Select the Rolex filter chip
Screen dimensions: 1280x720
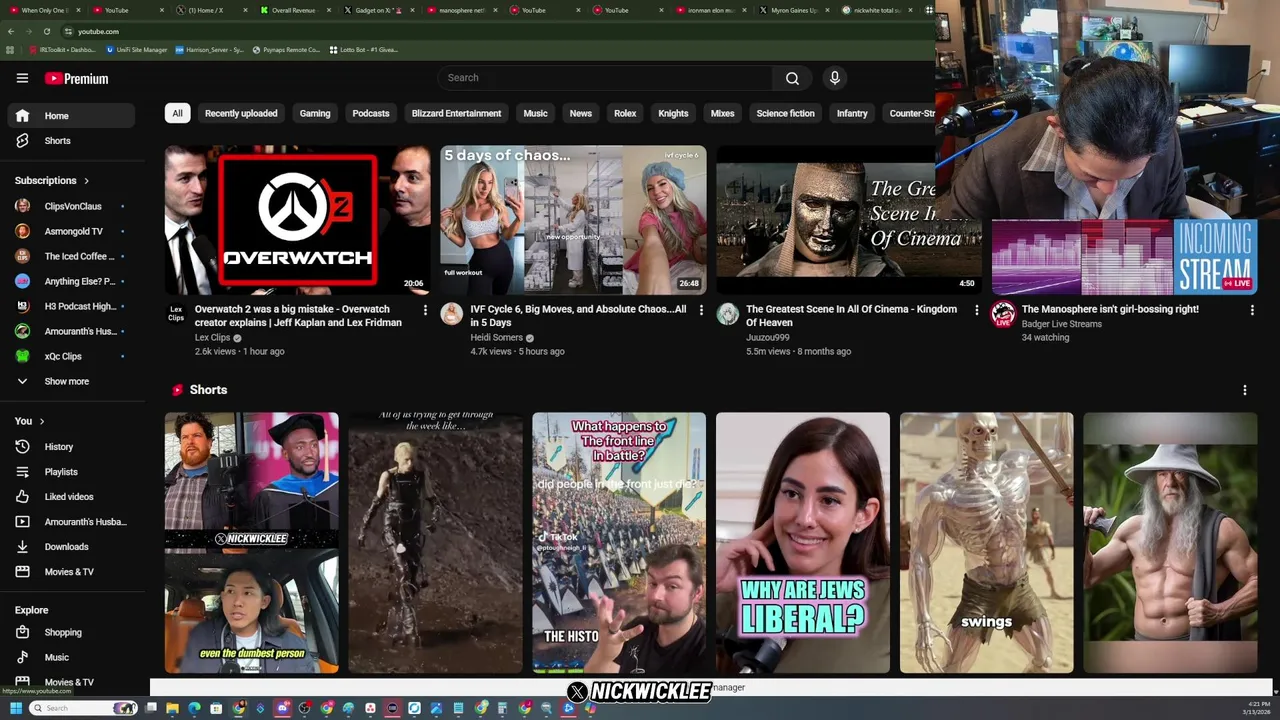(x=625, y=113)
